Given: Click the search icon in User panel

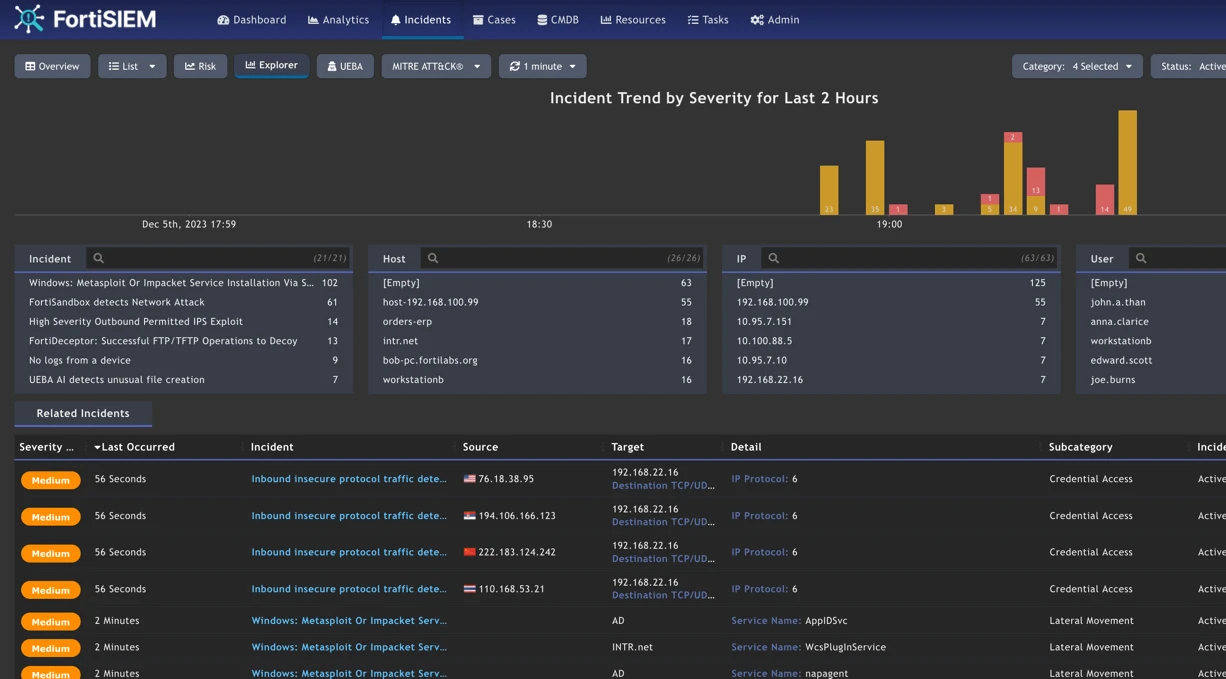Looking at the screenshot, I should coord(1140,258).
